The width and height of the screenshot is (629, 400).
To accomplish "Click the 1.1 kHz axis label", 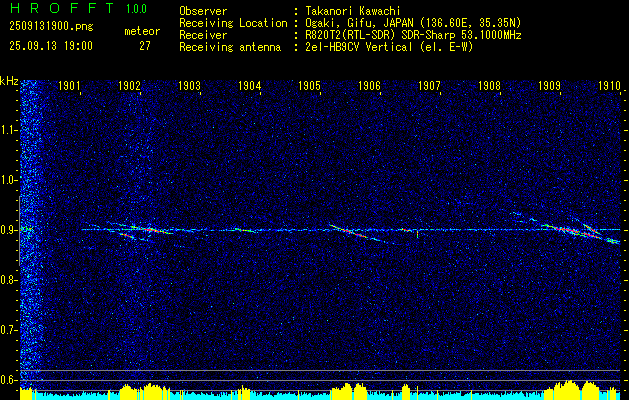I will pos(7,130).
